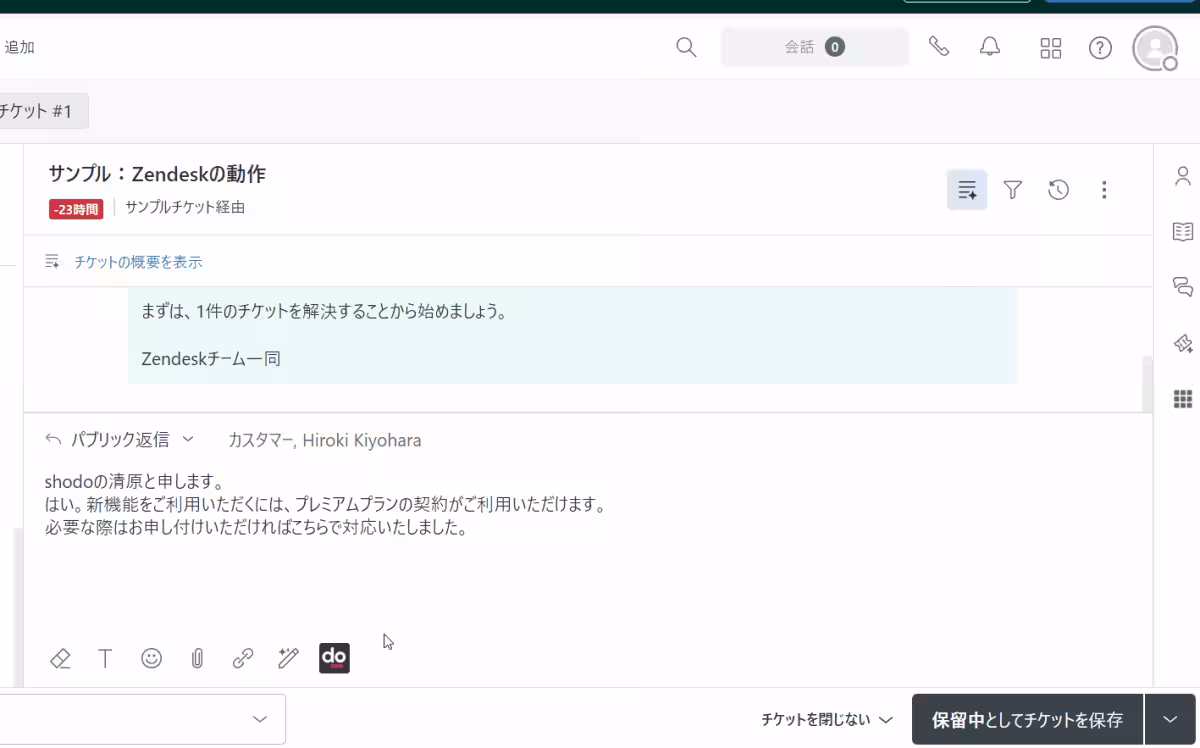Screen dimensions: 1200x748
Task: Filter the conversation with the funnel icon
Action: coord(1012,189)
